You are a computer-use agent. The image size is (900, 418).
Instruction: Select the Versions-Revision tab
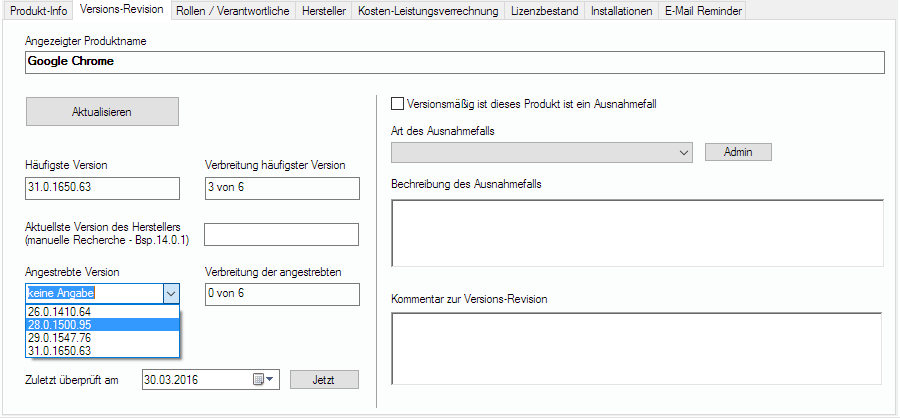click(122, 10)
